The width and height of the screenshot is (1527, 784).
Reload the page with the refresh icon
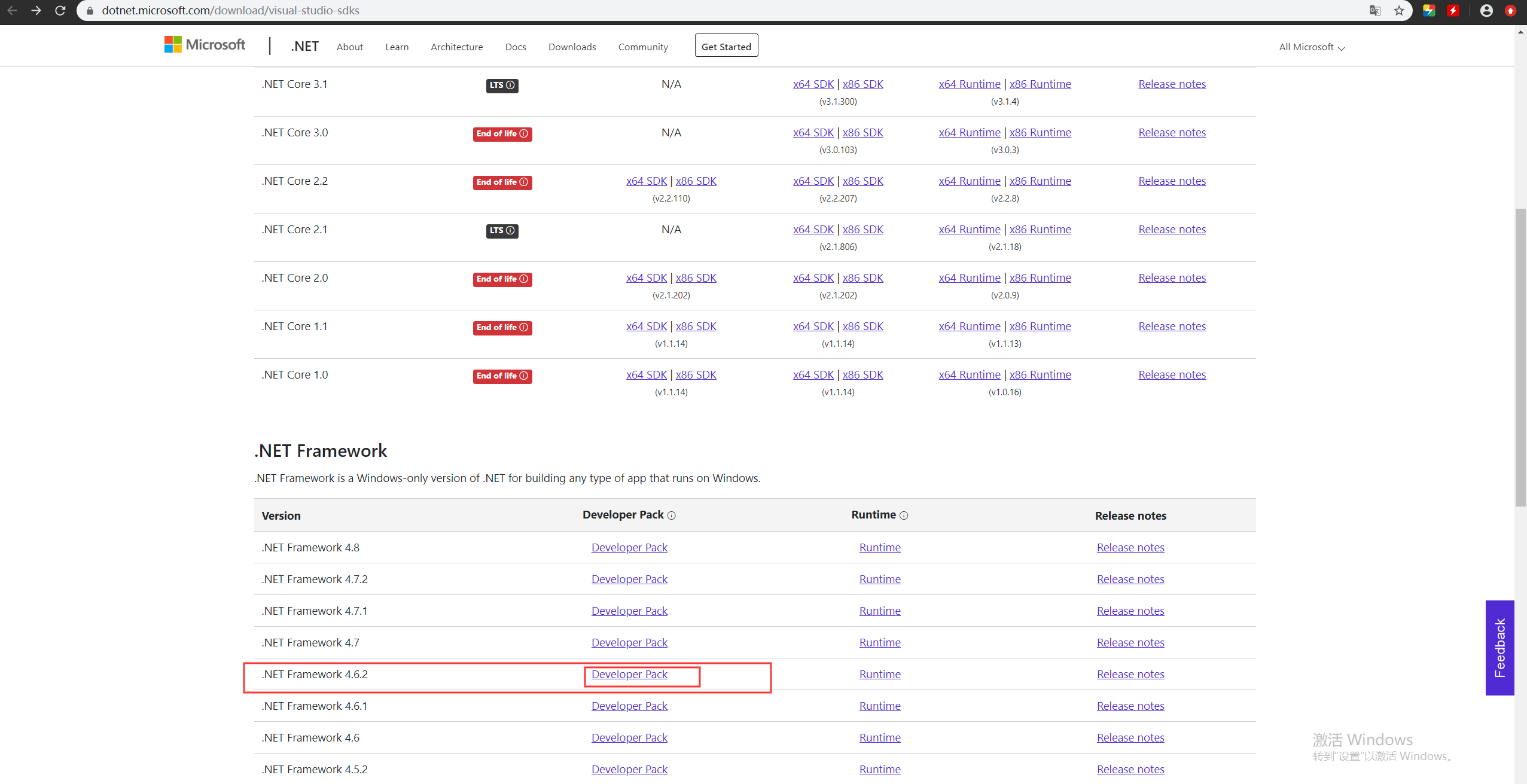click(x=60, y=10)
